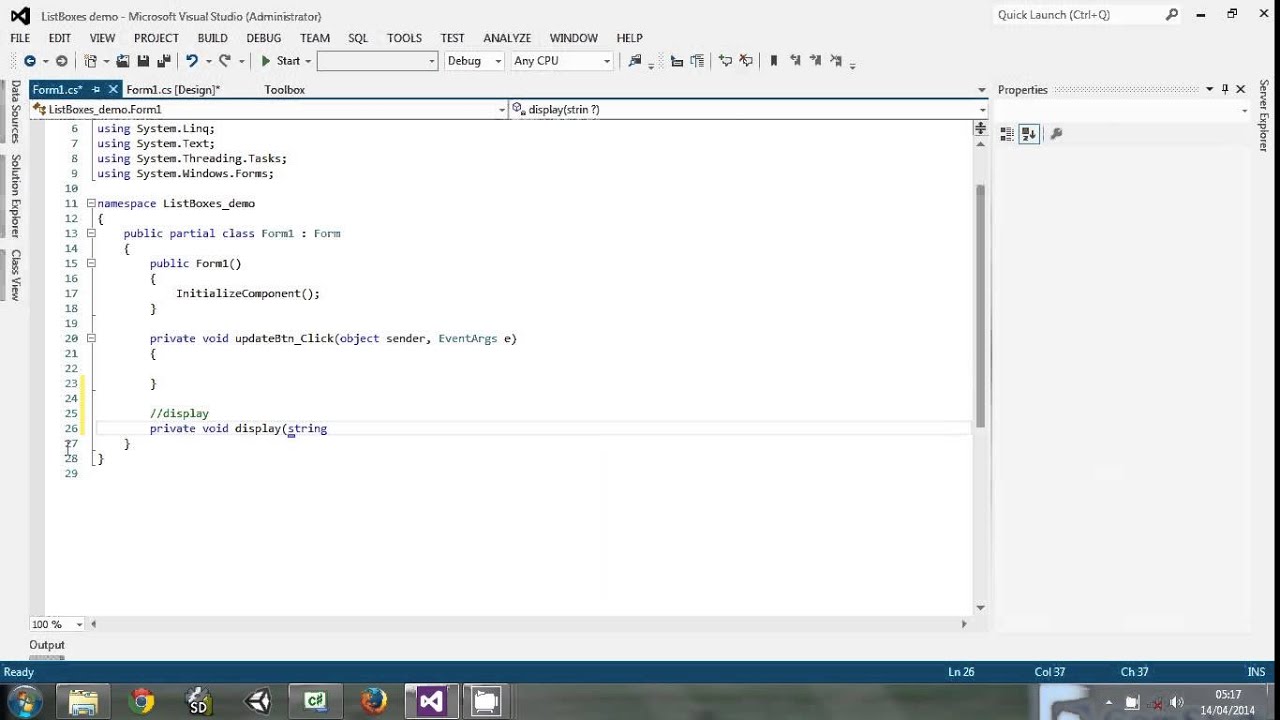Open the Data Sources side tab
This screenshot has height=720, width=1280.
pos(15,112)
